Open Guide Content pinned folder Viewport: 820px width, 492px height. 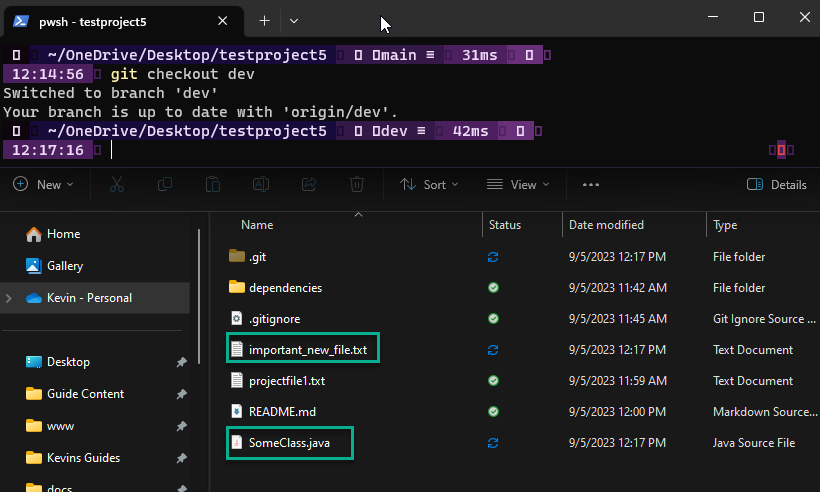click(x=75, y=394)
